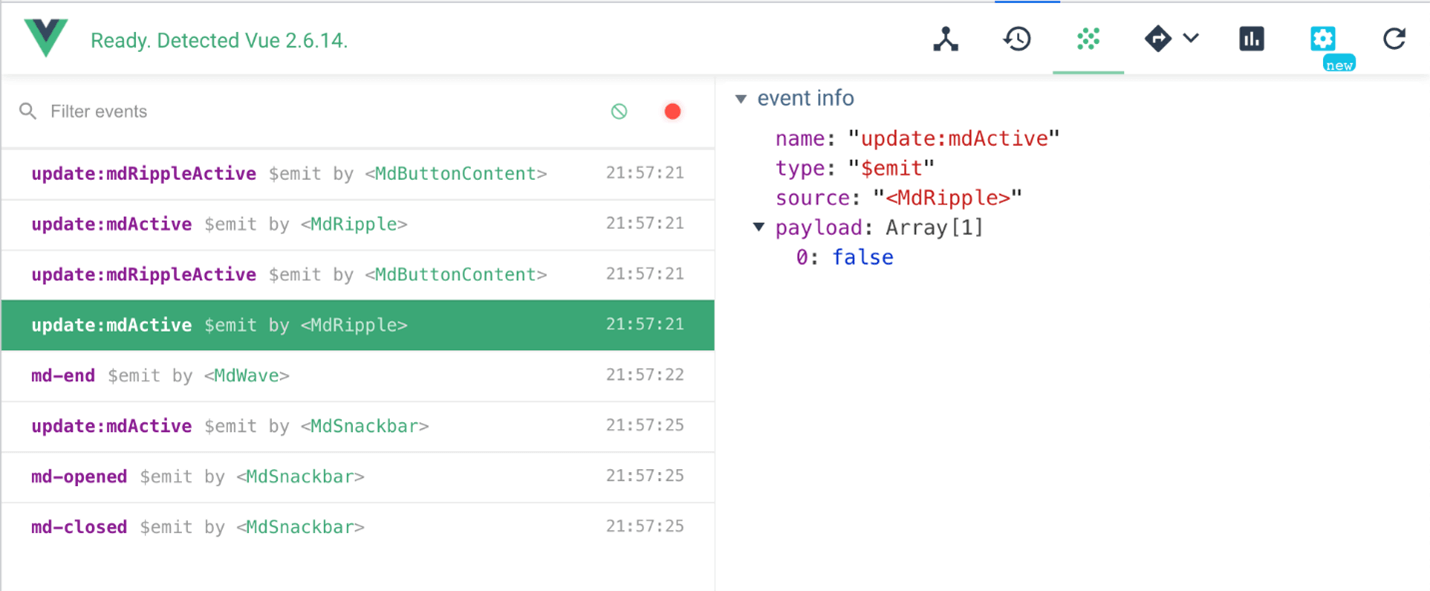Open the Components inspector tab
1430x591 pixels.
(x=945, y=39)
